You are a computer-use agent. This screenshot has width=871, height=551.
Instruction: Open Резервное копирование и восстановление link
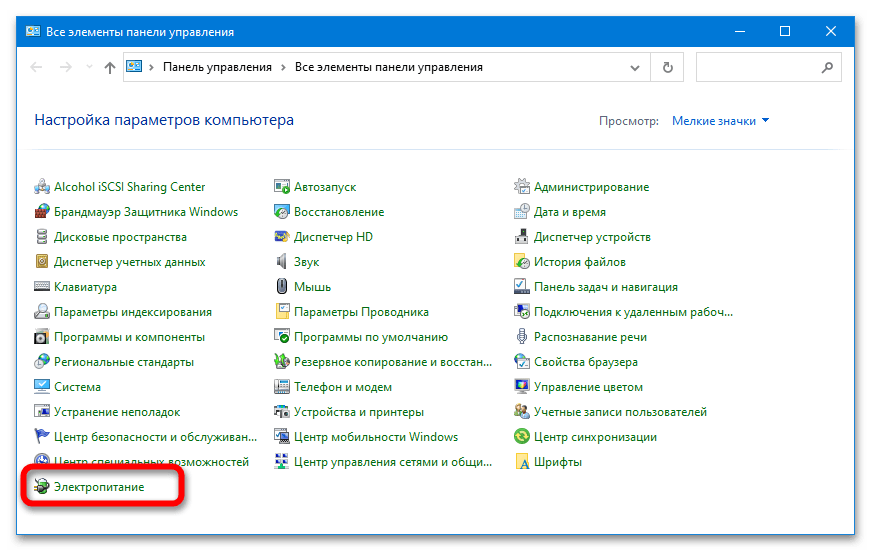click(393, 362)
